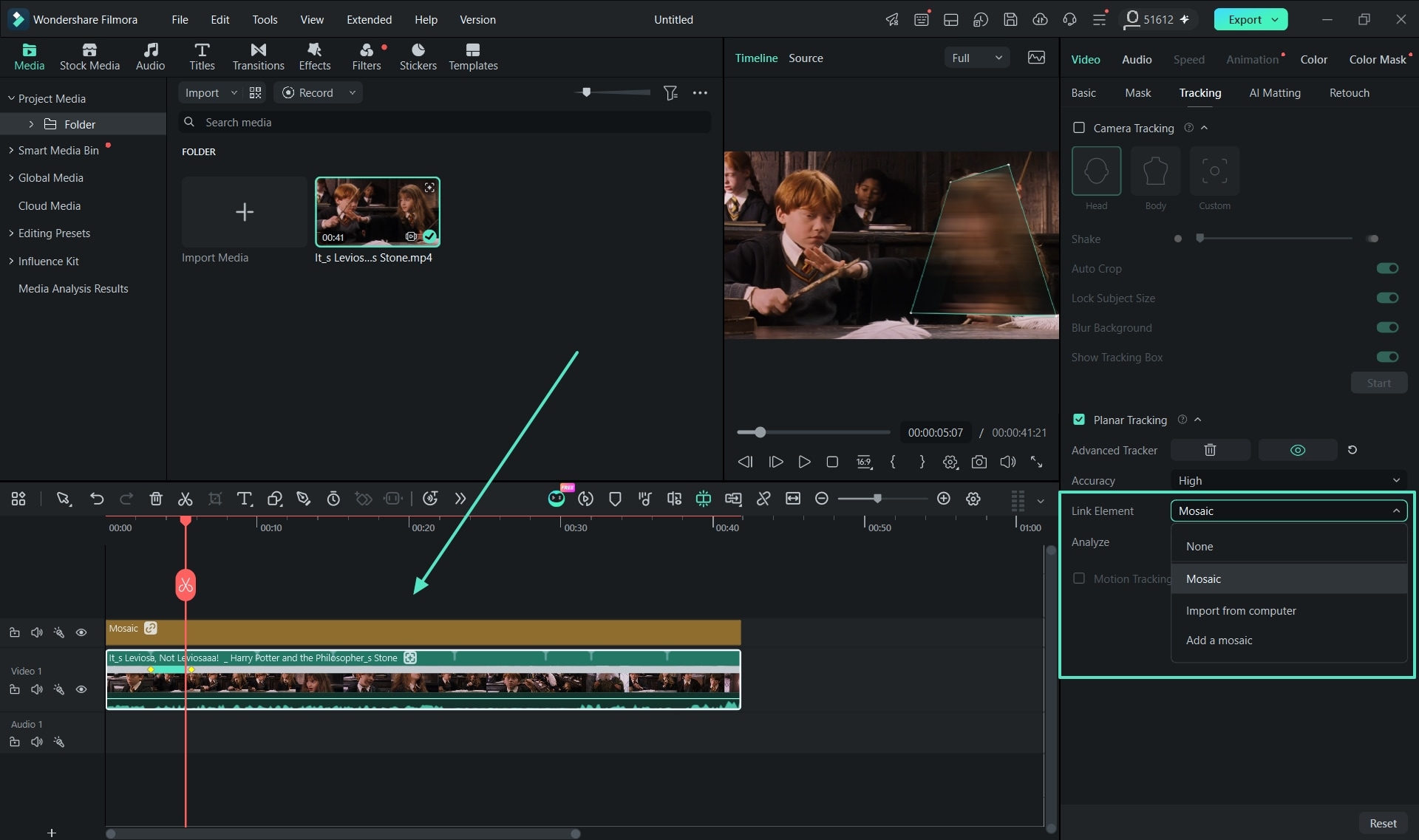Enable the Camera Tracking checkbox
The image size is (1419, 840).
coord(1079,128)
